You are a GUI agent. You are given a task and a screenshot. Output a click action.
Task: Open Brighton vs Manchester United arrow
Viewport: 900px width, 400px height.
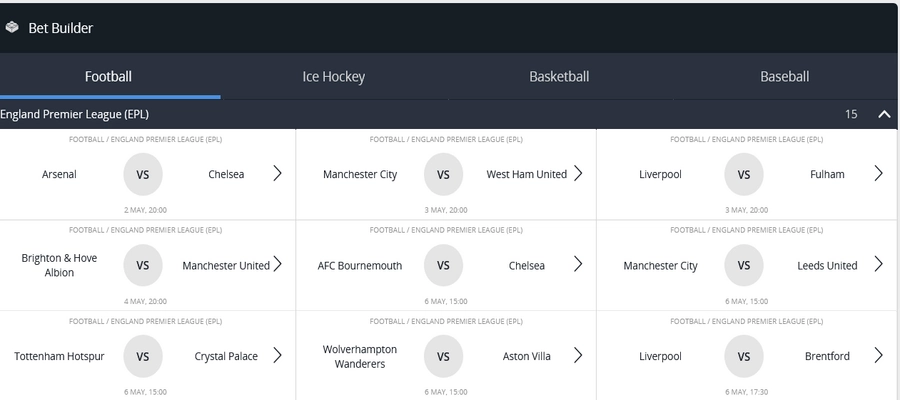[278, 264]
